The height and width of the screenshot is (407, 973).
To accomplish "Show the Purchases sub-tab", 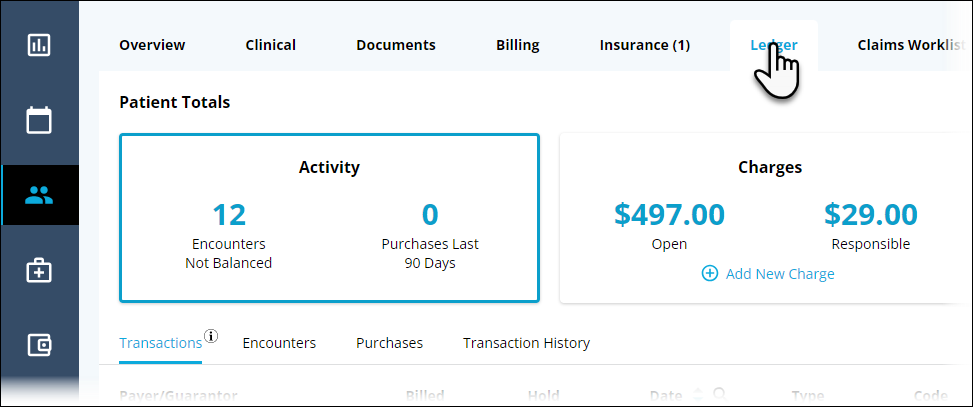I will [x=389, y=343].
